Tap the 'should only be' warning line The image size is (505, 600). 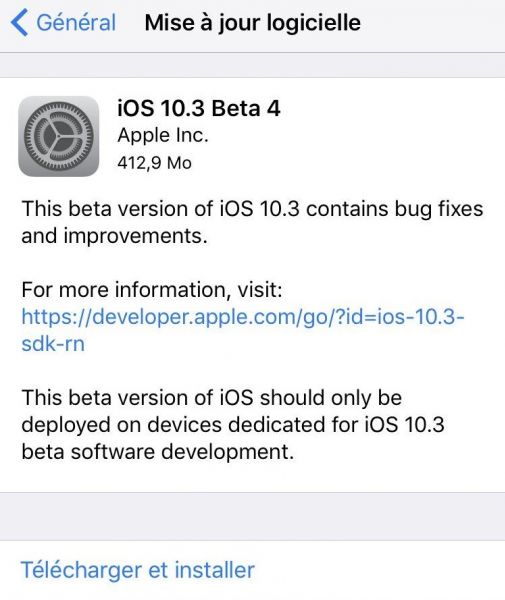pyautogui.click(x=212, y=398)
